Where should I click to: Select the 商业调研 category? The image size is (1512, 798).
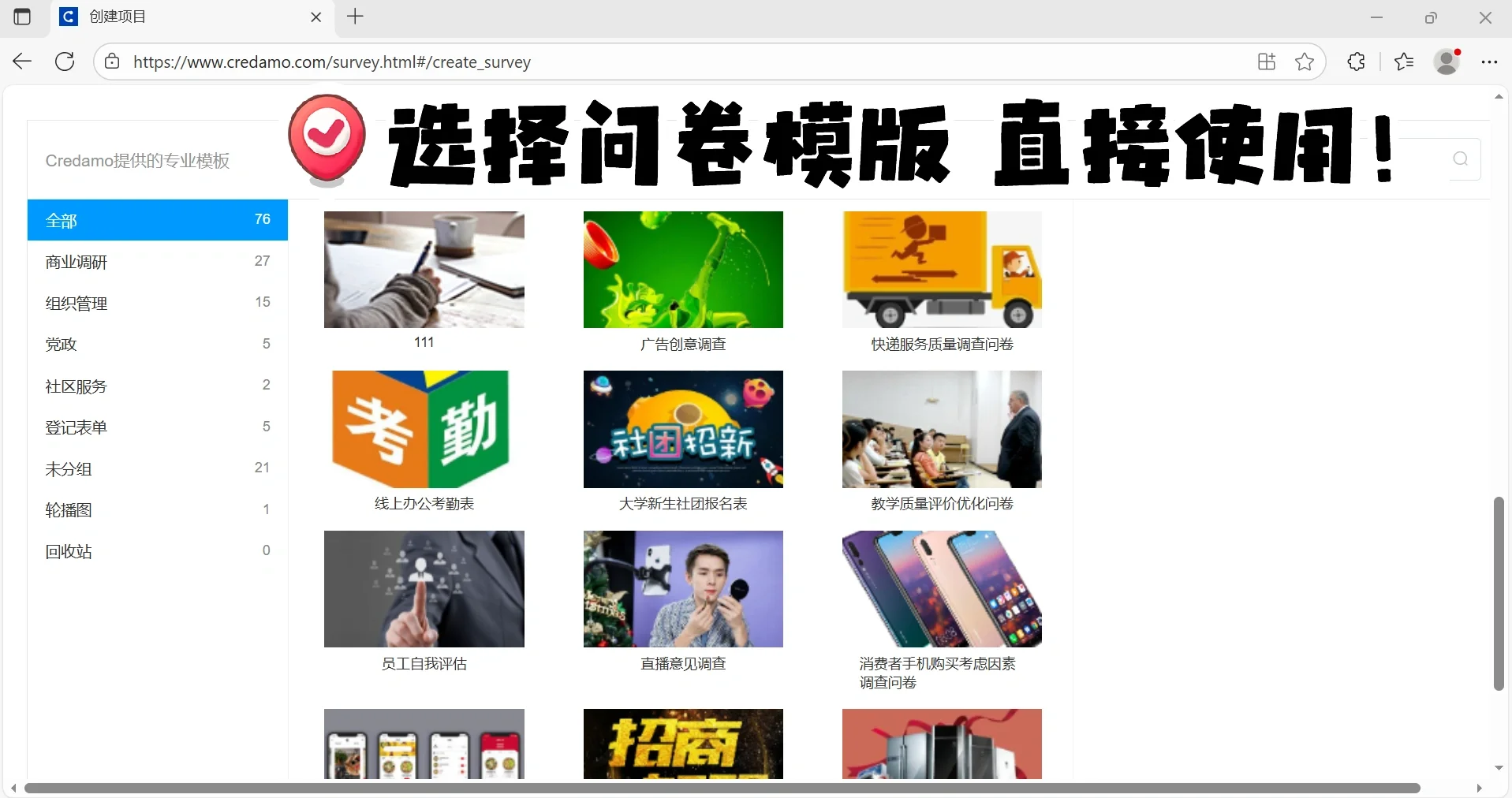coord(76,262)
